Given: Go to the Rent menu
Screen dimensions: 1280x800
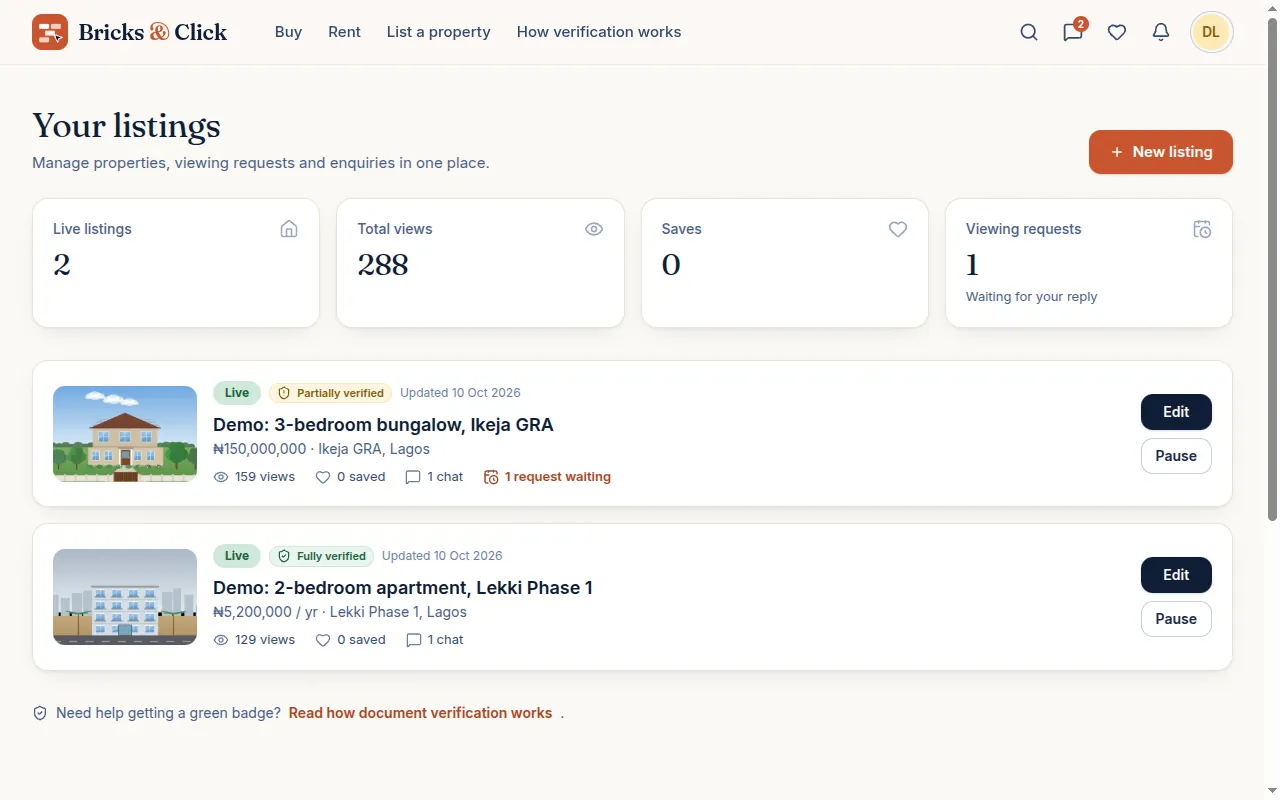Looking at the screenshot, I should [344, 32].
